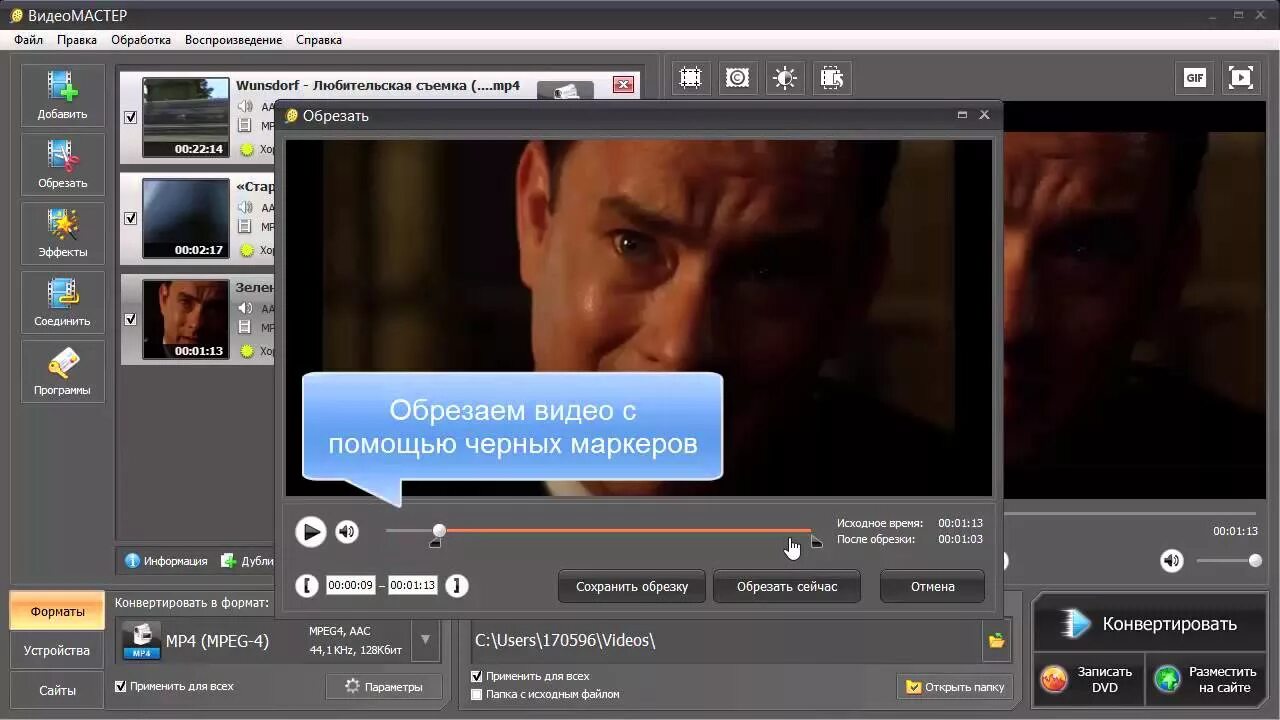
Task: Open the Эффекты tool
Action: coord(62,234)
